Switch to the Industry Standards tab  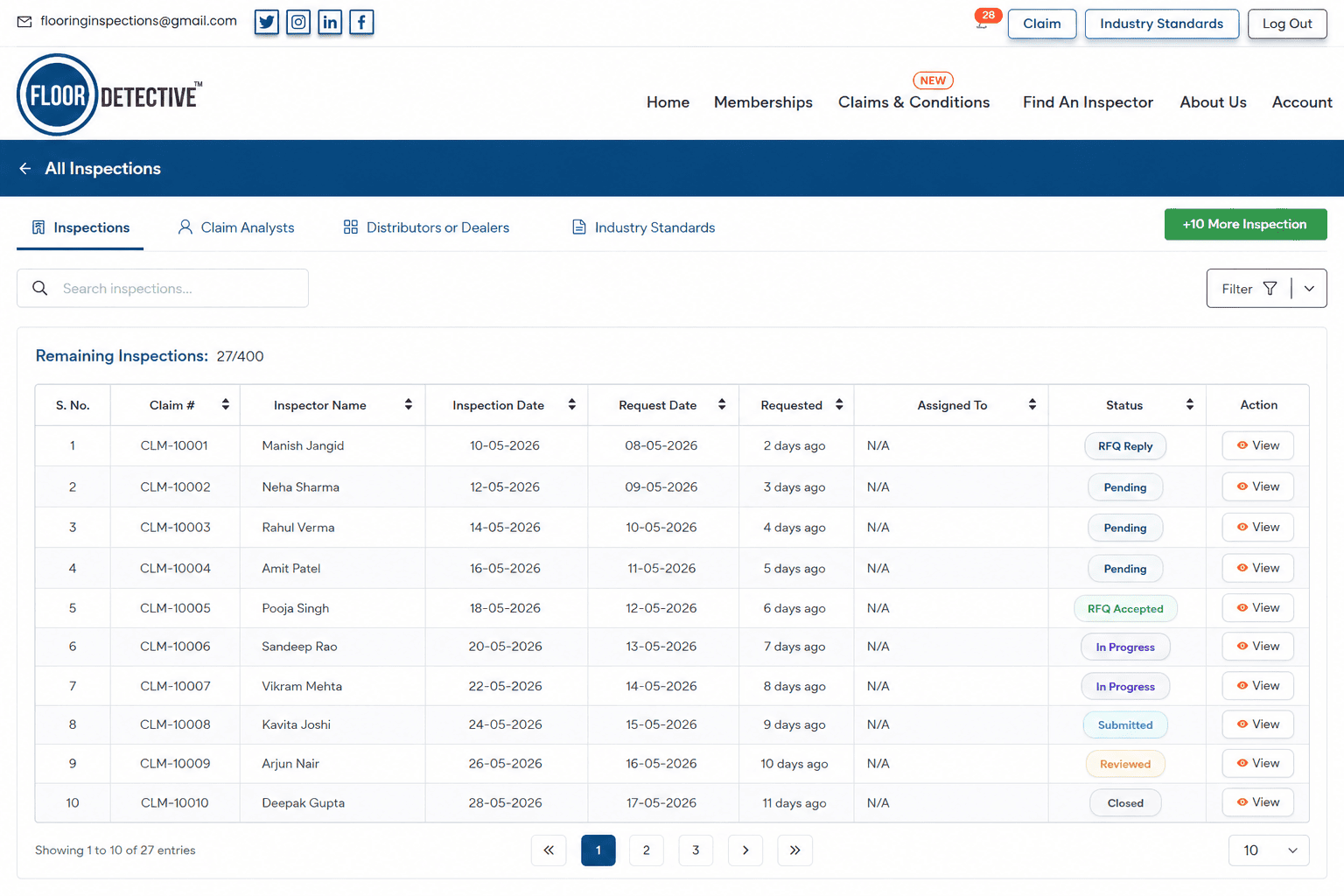(x=643, y=227)
